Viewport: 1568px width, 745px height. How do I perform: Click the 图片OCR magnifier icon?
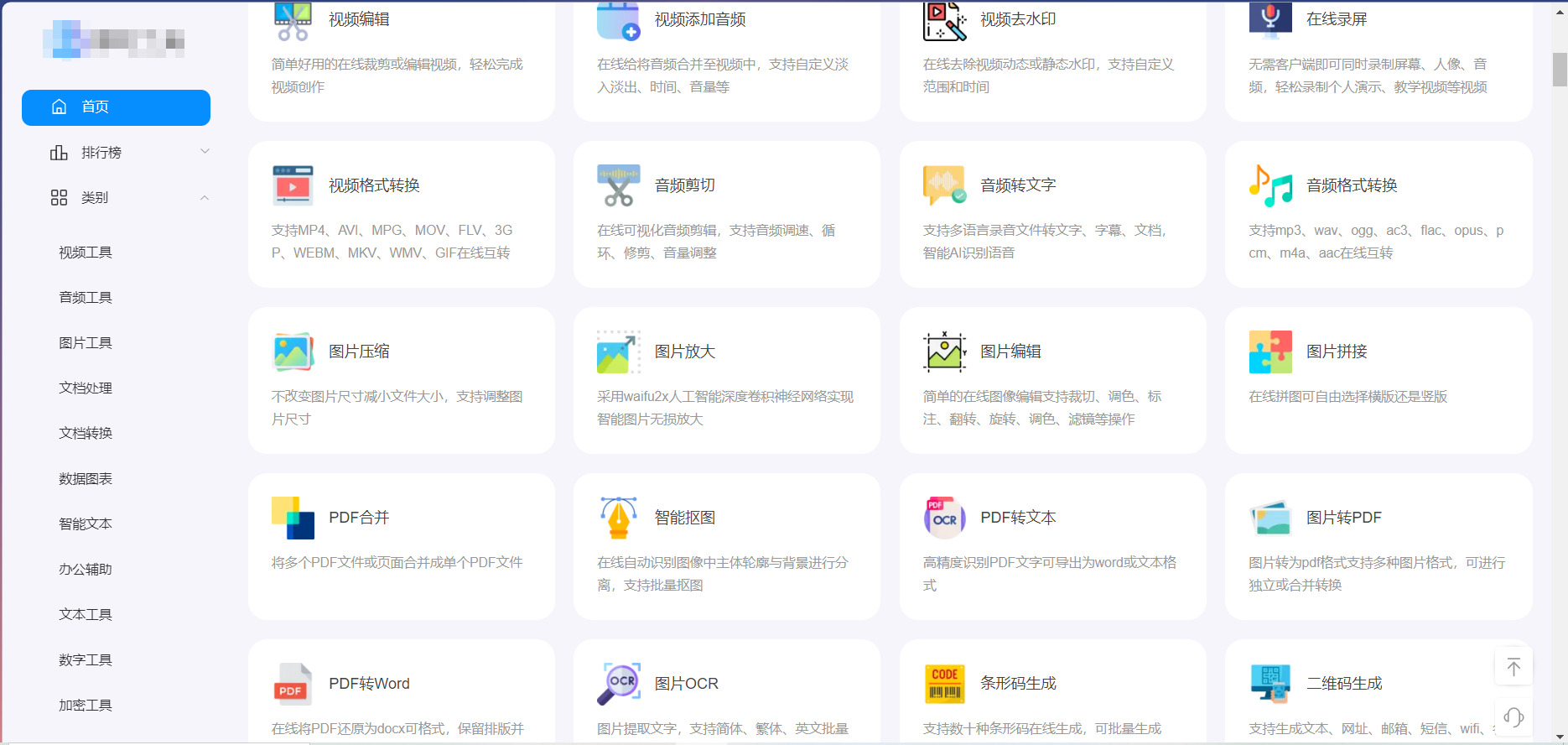[x=619, y=684]
